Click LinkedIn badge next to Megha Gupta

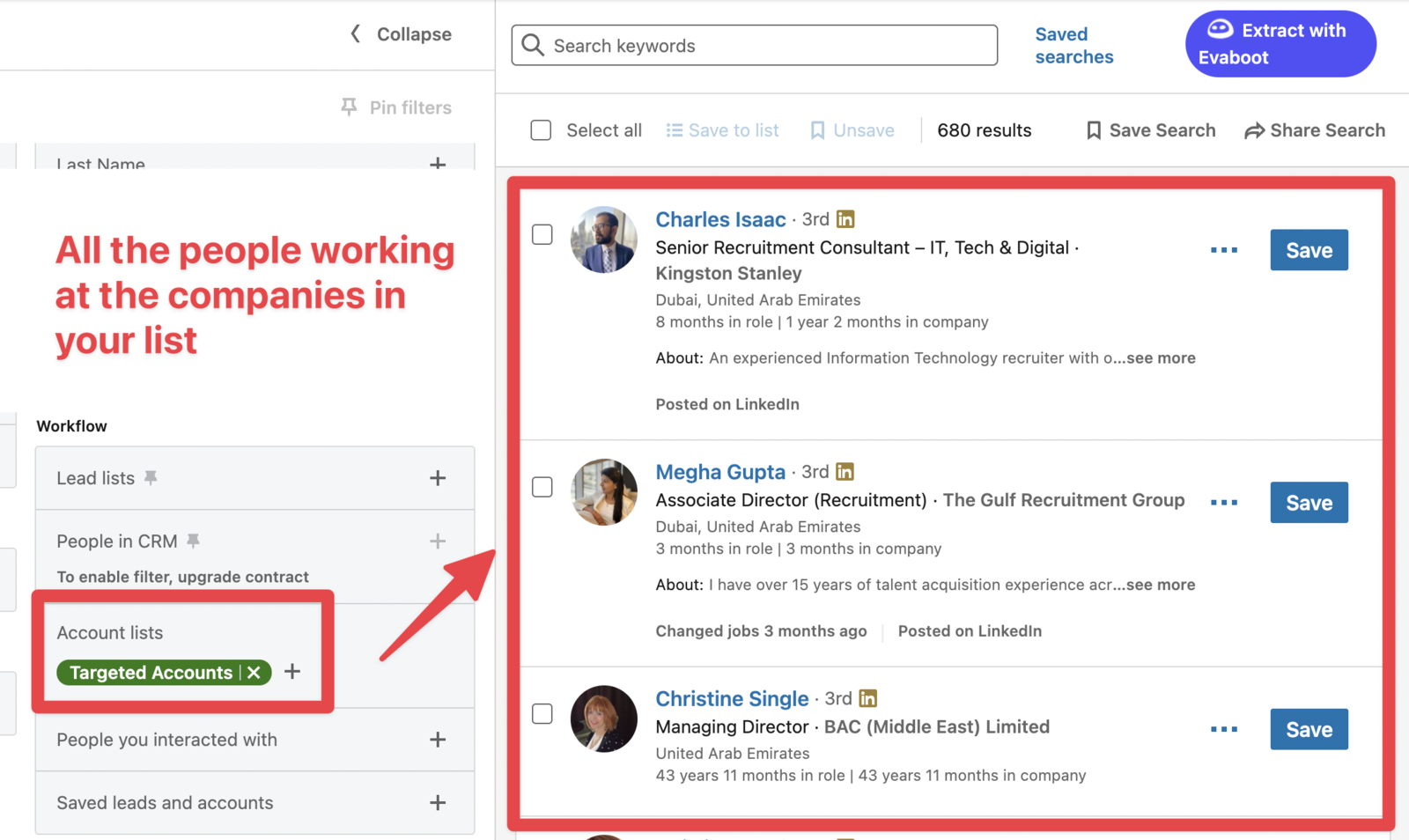coord(845,471)
